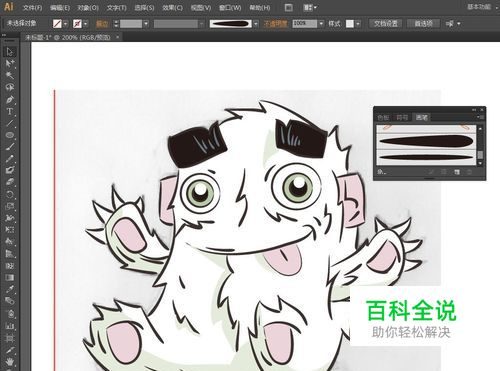Image resolution: width=500 pixels, height=371 pixels.
Task: Open the 文字(T) menu
Action: (x=117, y=7)
